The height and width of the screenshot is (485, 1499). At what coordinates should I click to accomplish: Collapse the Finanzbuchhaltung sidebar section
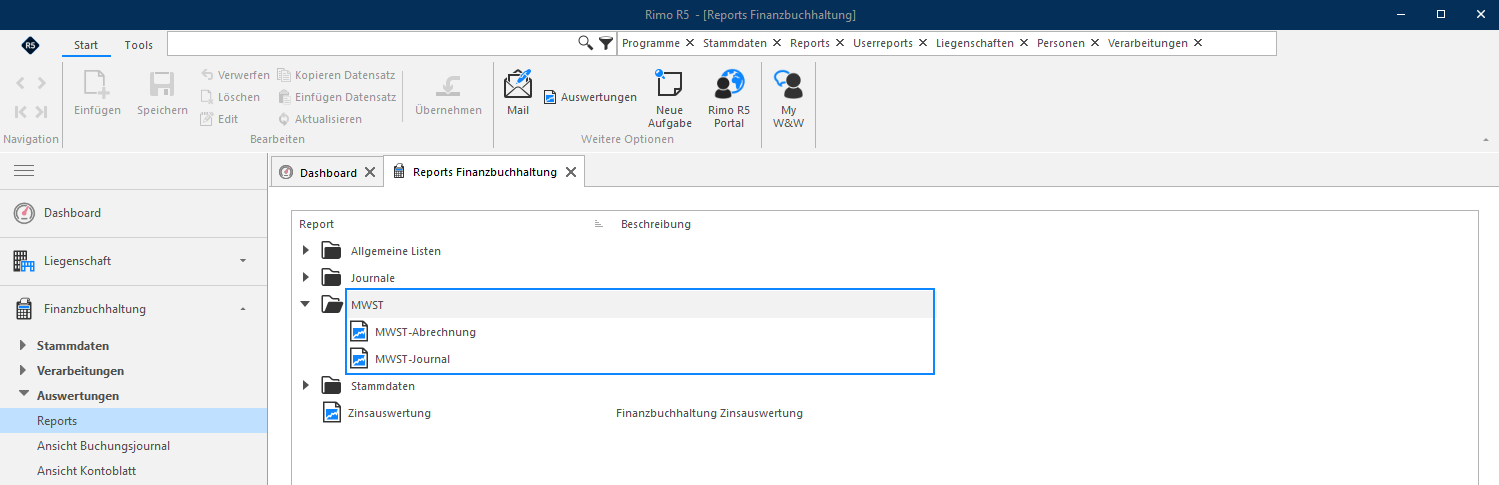point(243,309)
